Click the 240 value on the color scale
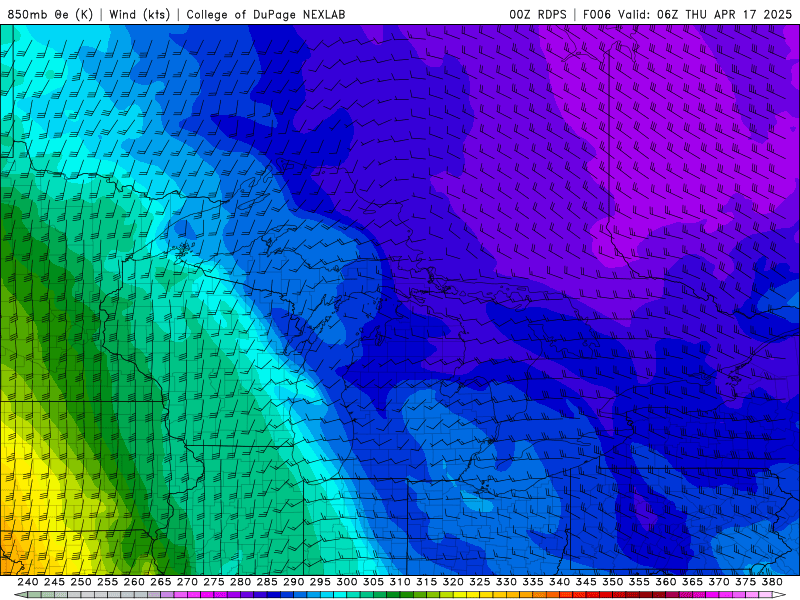The width and height of the screenshot is (800, 600). [x=28, y=582]
